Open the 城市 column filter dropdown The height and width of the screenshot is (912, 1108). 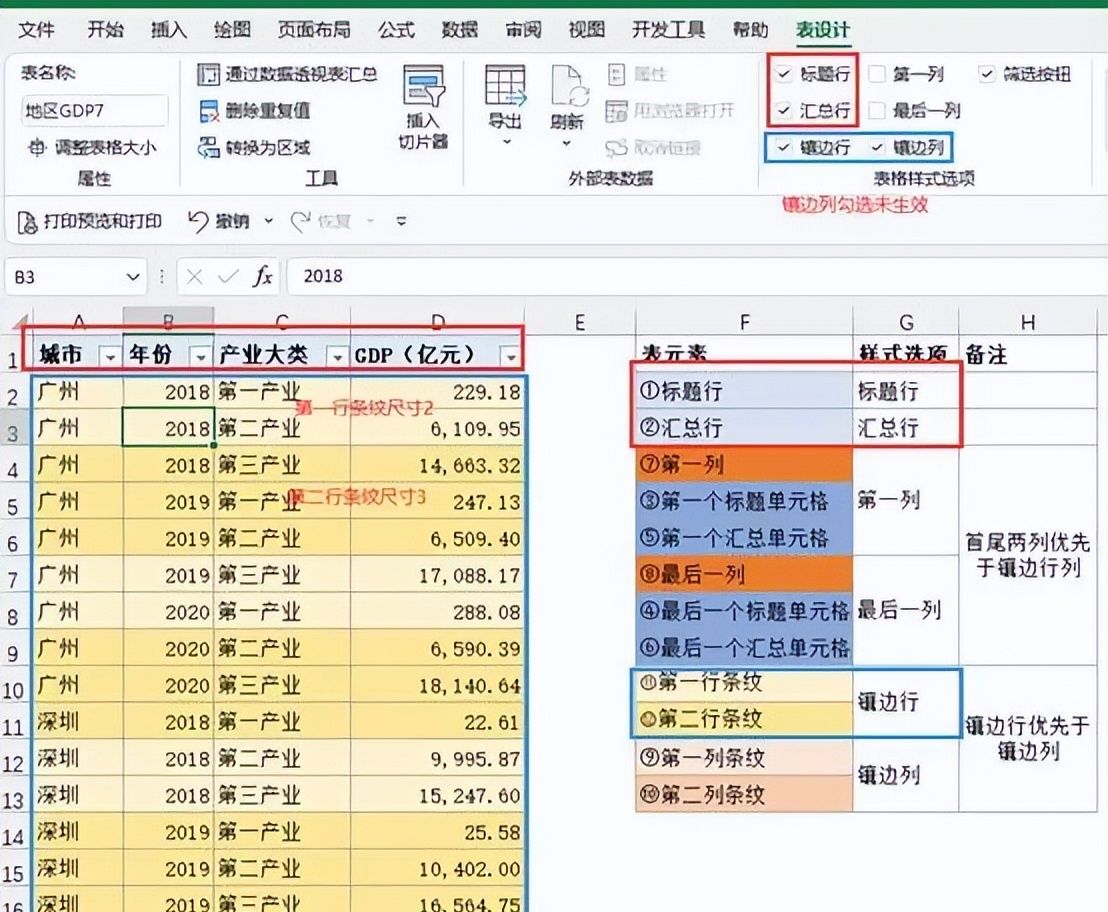[108, 357]
